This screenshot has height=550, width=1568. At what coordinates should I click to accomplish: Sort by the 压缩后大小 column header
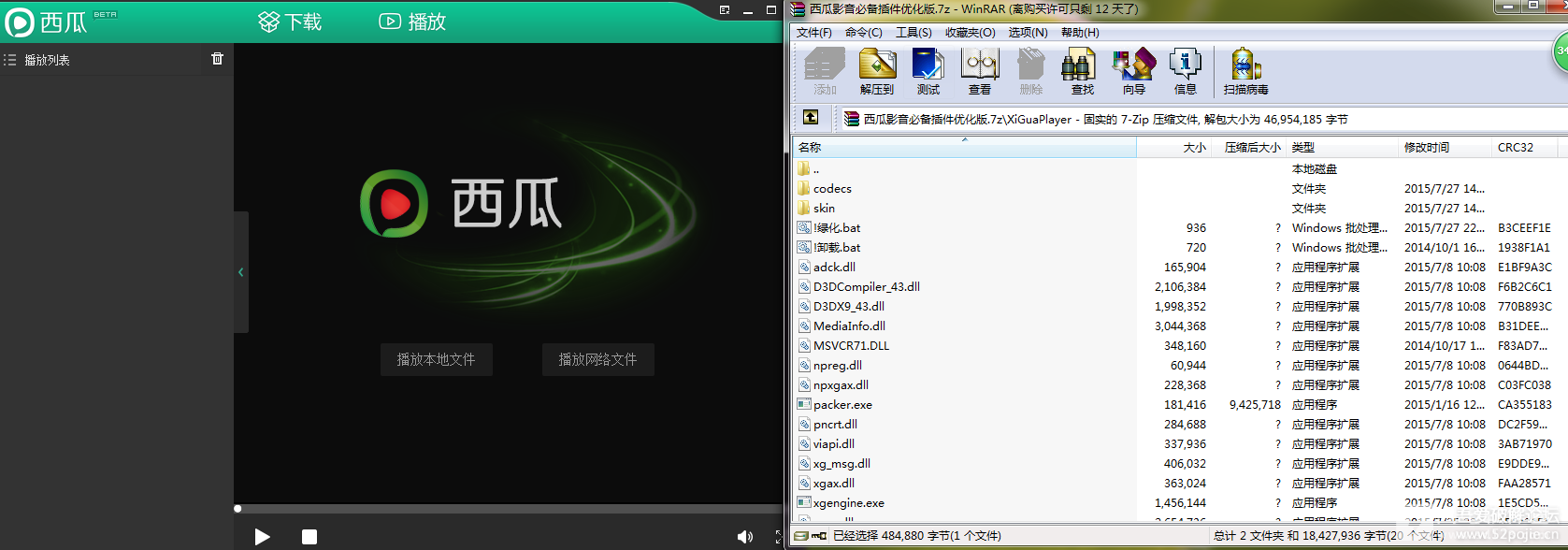pos(1250,148)
